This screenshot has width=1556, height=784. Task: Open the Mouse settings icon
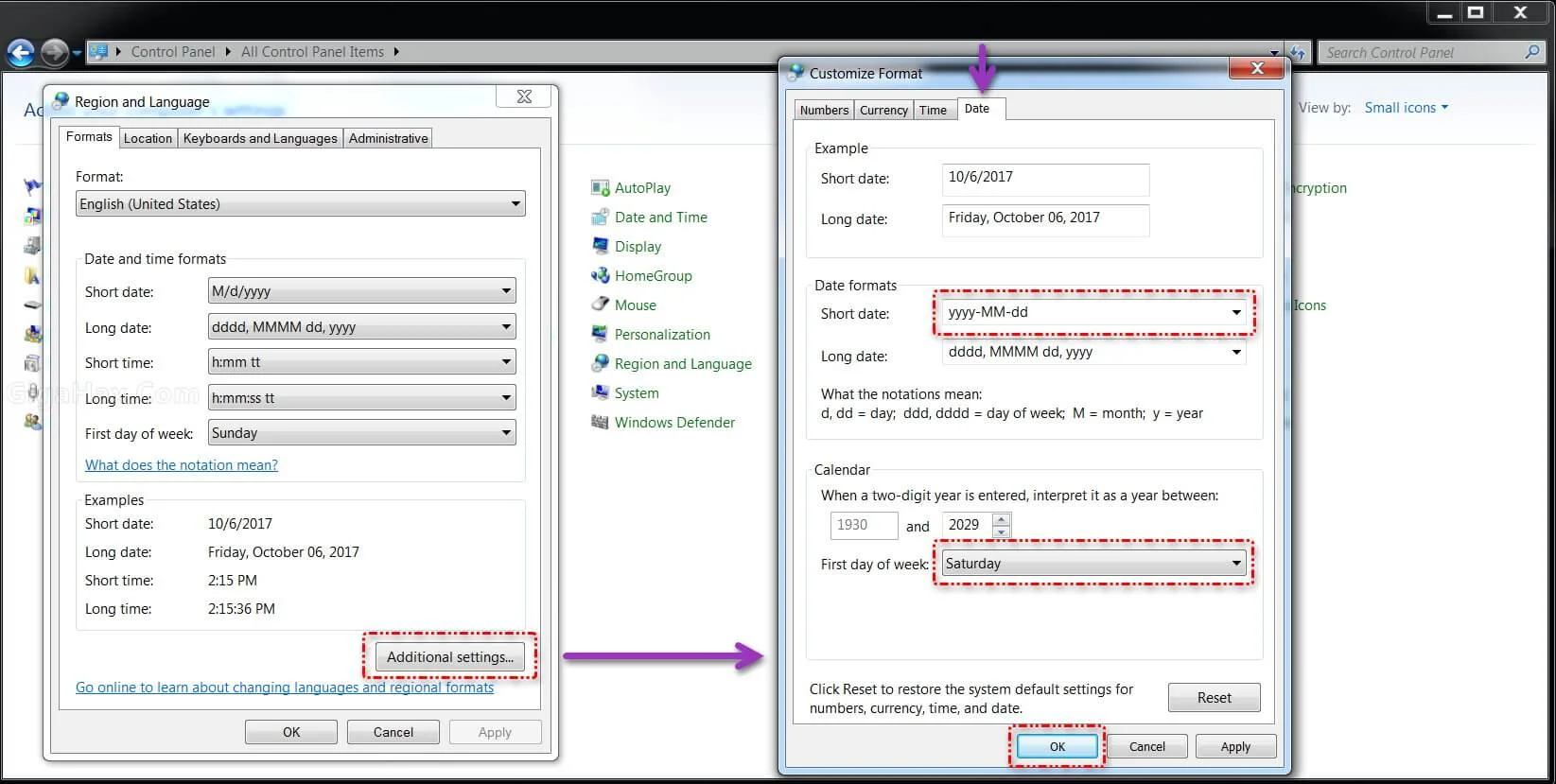601,305
